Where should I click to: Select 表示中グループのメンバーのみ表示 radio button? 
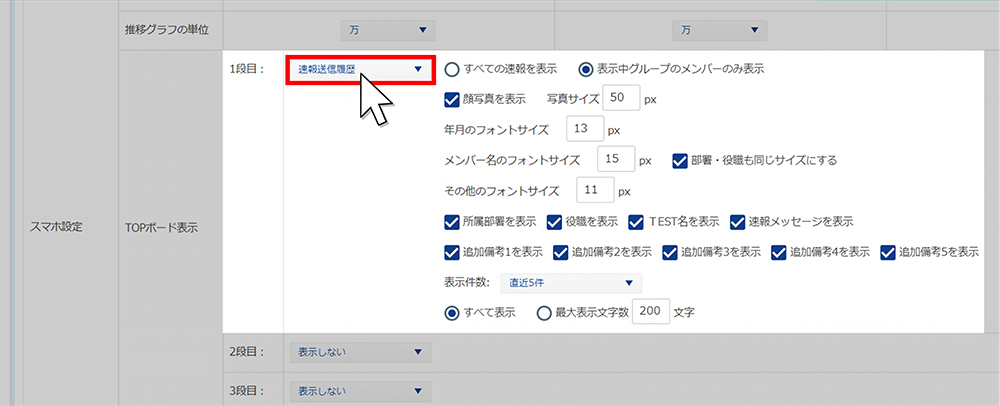pos(585,70)
